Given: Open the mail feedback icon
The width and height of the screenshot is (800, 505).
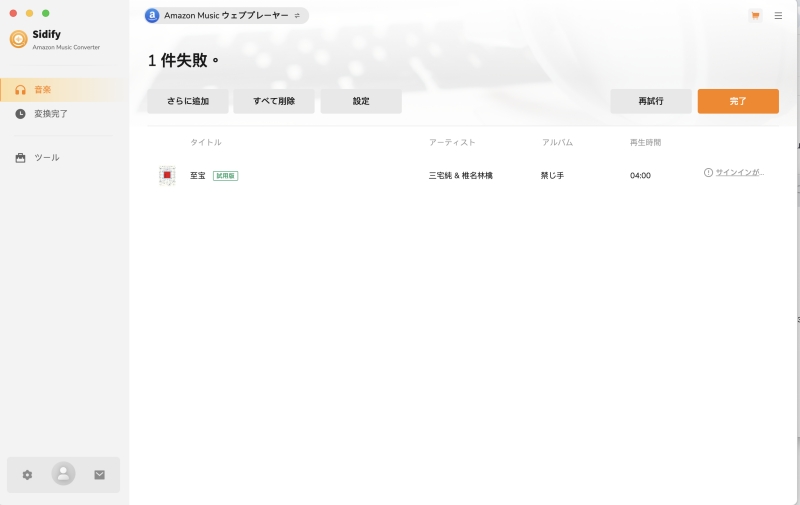Looking at the screenshot, I should click(99, 475).
